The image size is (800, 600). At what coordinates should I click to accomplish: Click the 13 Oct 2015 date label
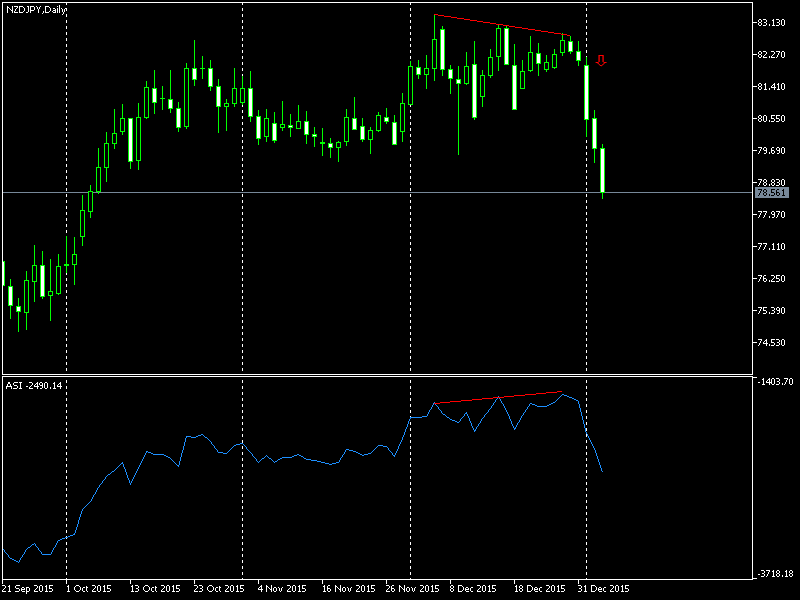155,589
